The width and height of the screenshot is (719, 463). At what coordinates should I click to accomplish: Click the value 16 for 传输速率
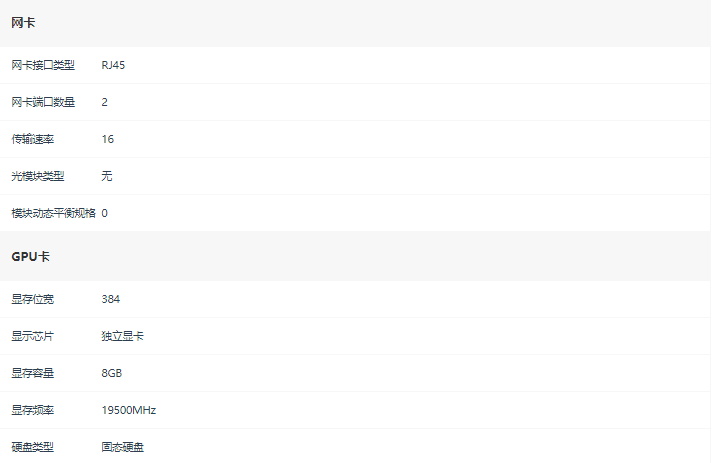click(x=108, y=139)
